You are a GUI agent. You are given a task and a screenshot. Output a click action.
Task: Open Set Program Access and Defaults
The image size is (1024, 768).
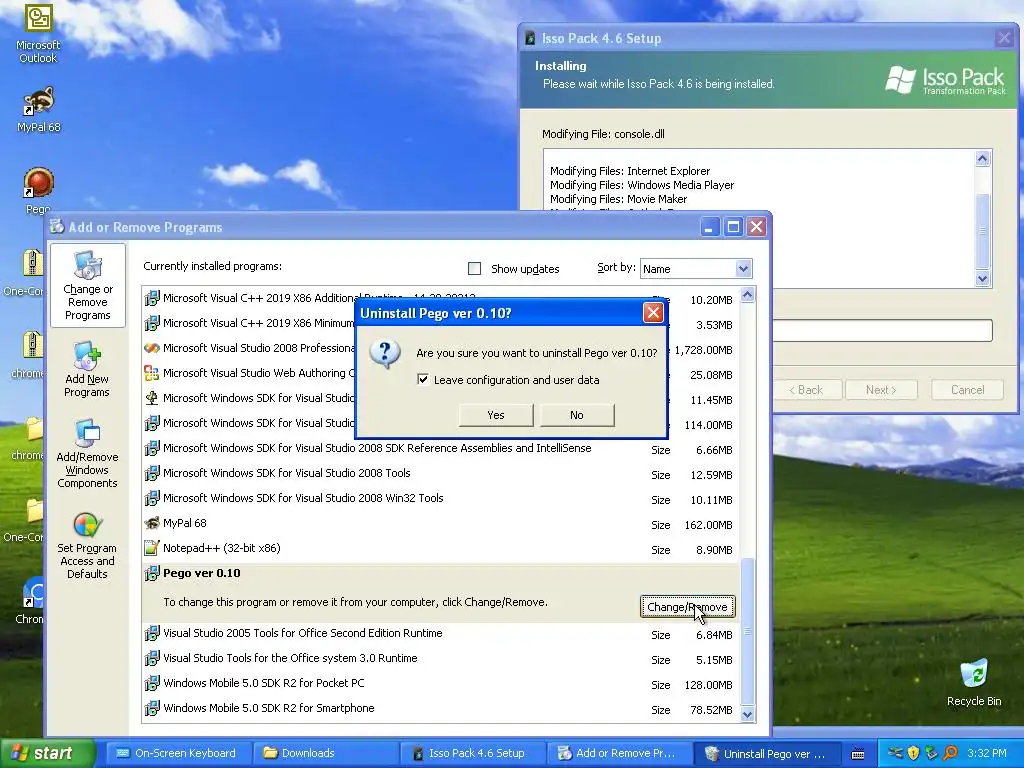tap(87, 545)
